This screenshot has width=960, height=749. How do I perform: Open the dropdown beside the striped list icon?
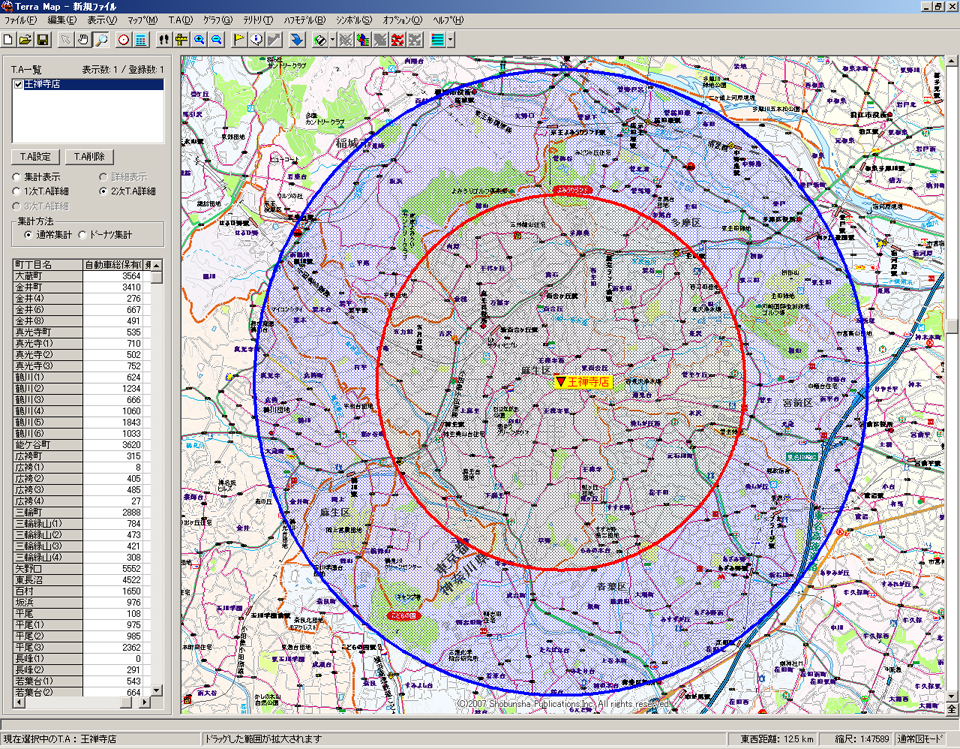click(451, 40)
